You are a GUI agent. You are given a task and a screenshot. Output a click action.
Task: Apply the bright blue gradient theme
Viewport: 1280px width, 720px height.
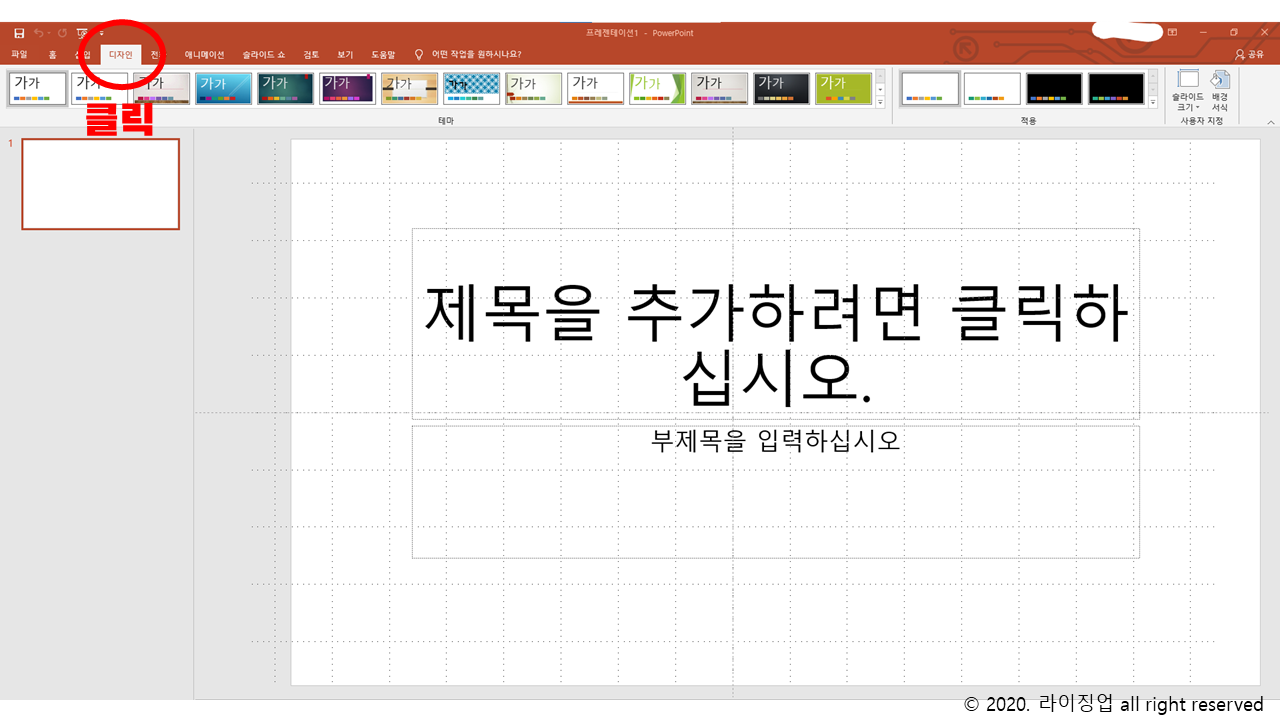pos(223,88)
